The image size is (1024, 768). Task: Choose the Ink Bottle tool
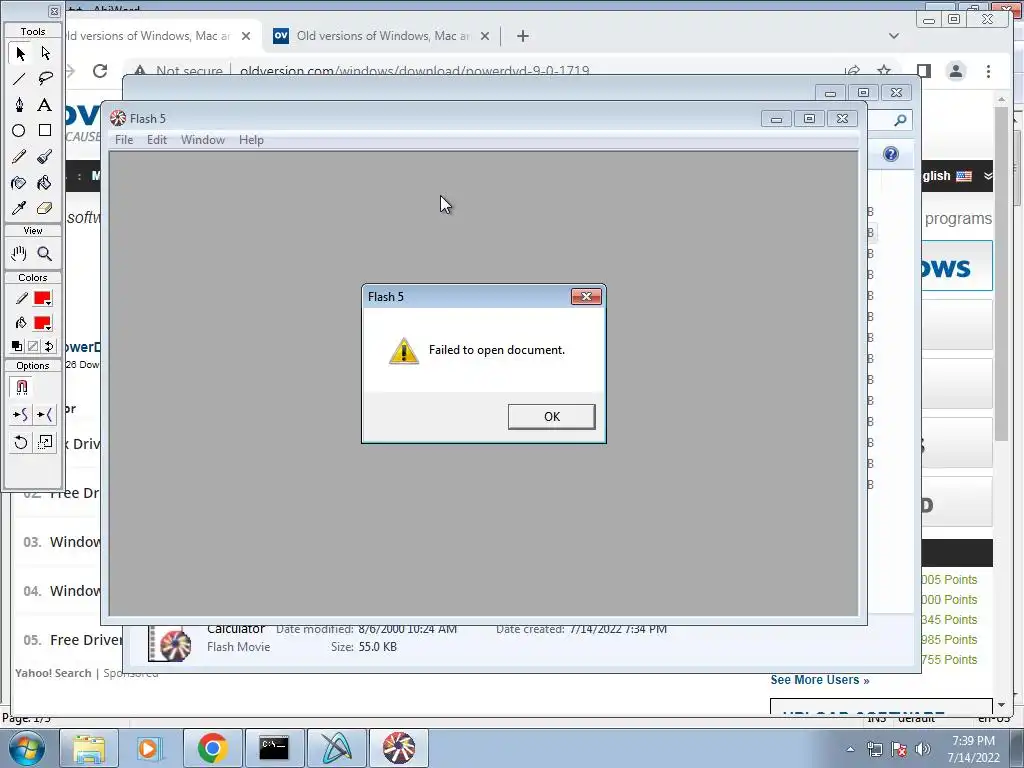[x=20, y=183]
